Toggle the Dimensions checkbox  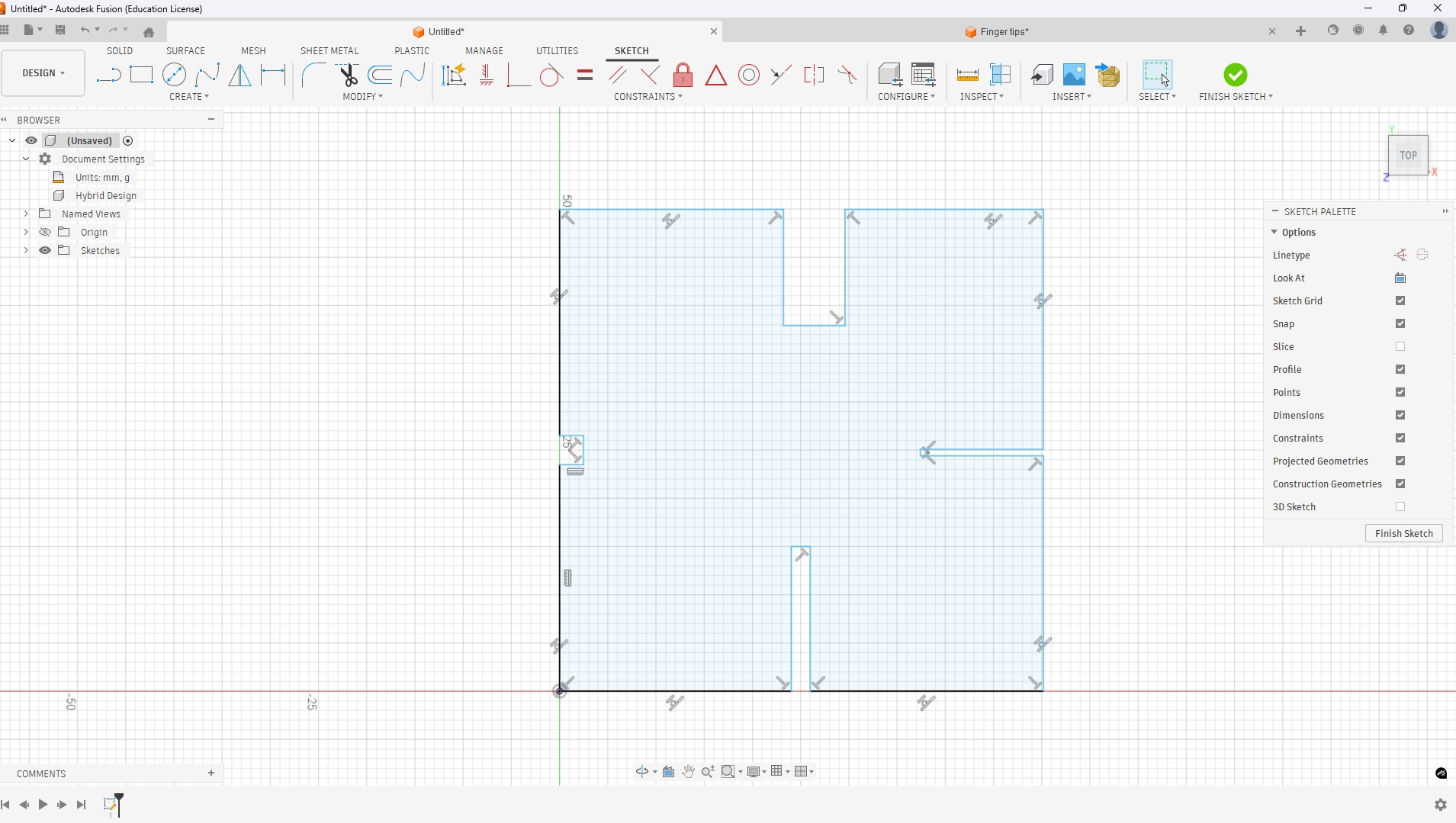[1400, 416]
